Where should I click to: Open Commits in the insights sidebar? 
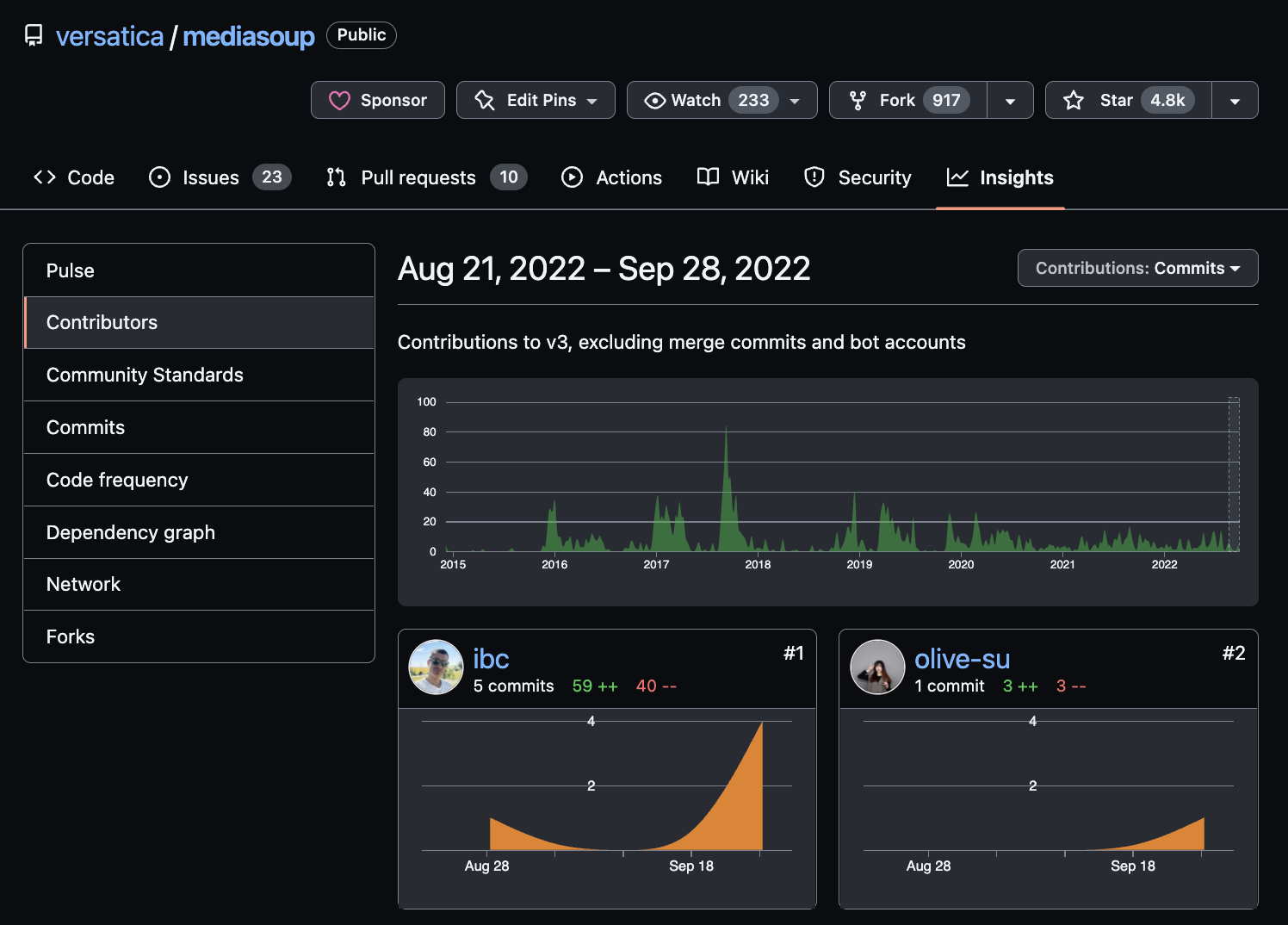pos(199,427)
